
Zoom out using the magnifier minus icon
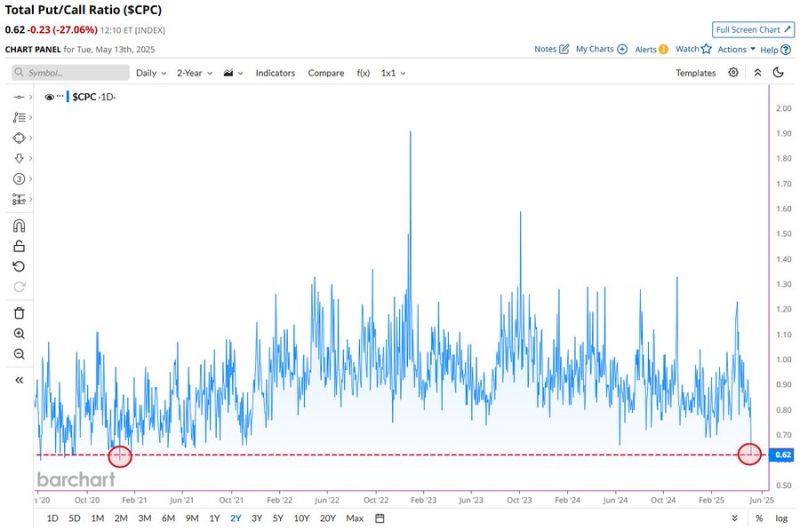(x=19, y=354)
